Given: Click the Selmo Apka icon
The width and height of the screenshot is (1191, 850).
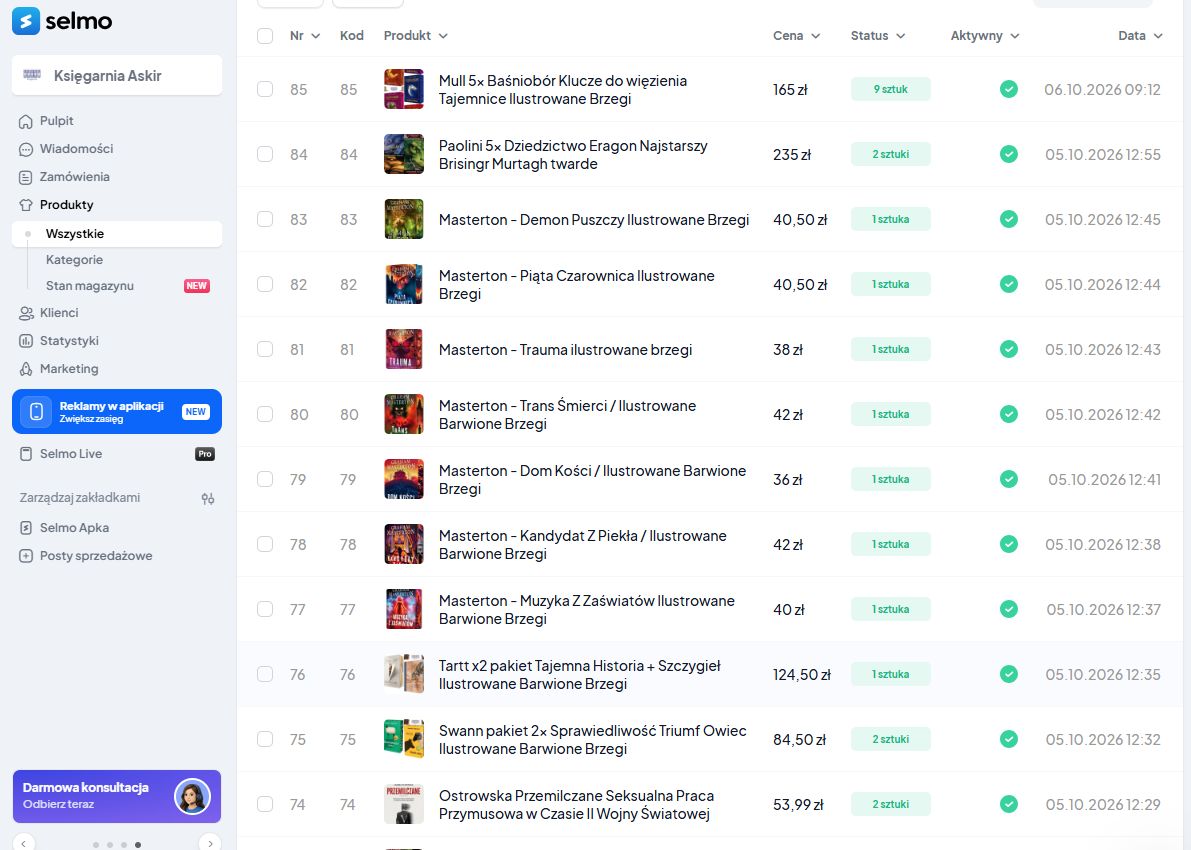Looking at the screenshot, I should click(x=26, y=528).
